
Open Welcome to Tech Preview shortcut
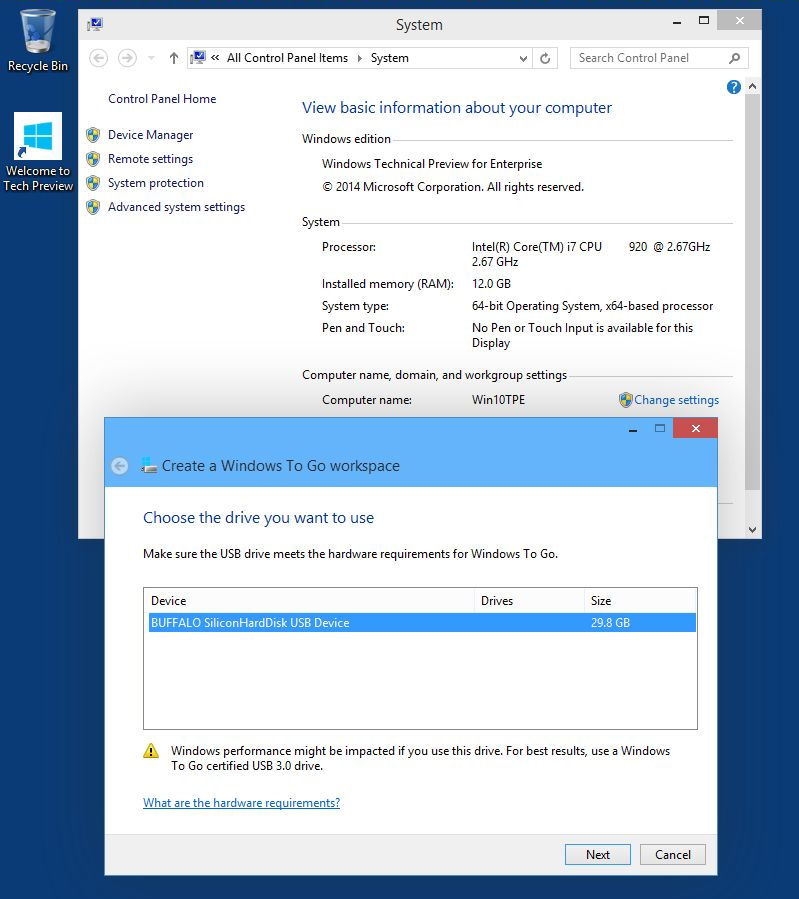[x=38, y=152]
